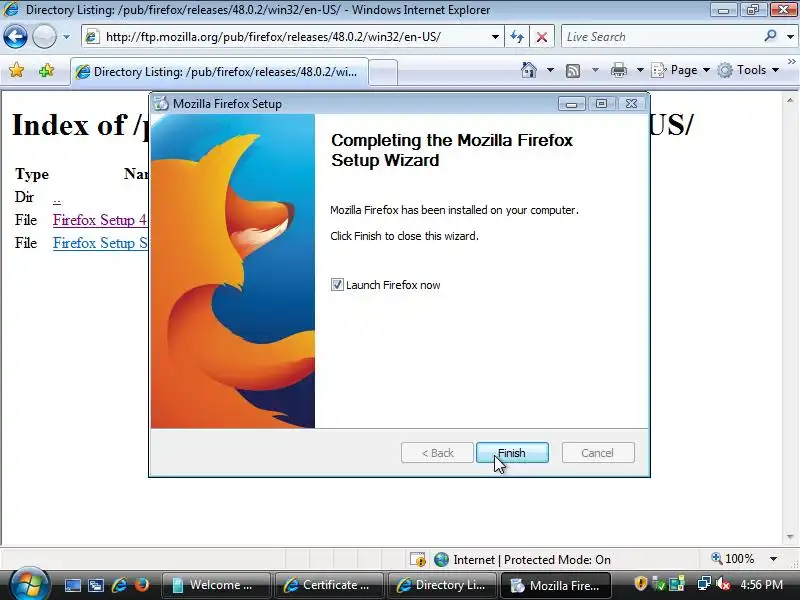Open the recent pages dropdown next to forward arrow

point(66,37)
